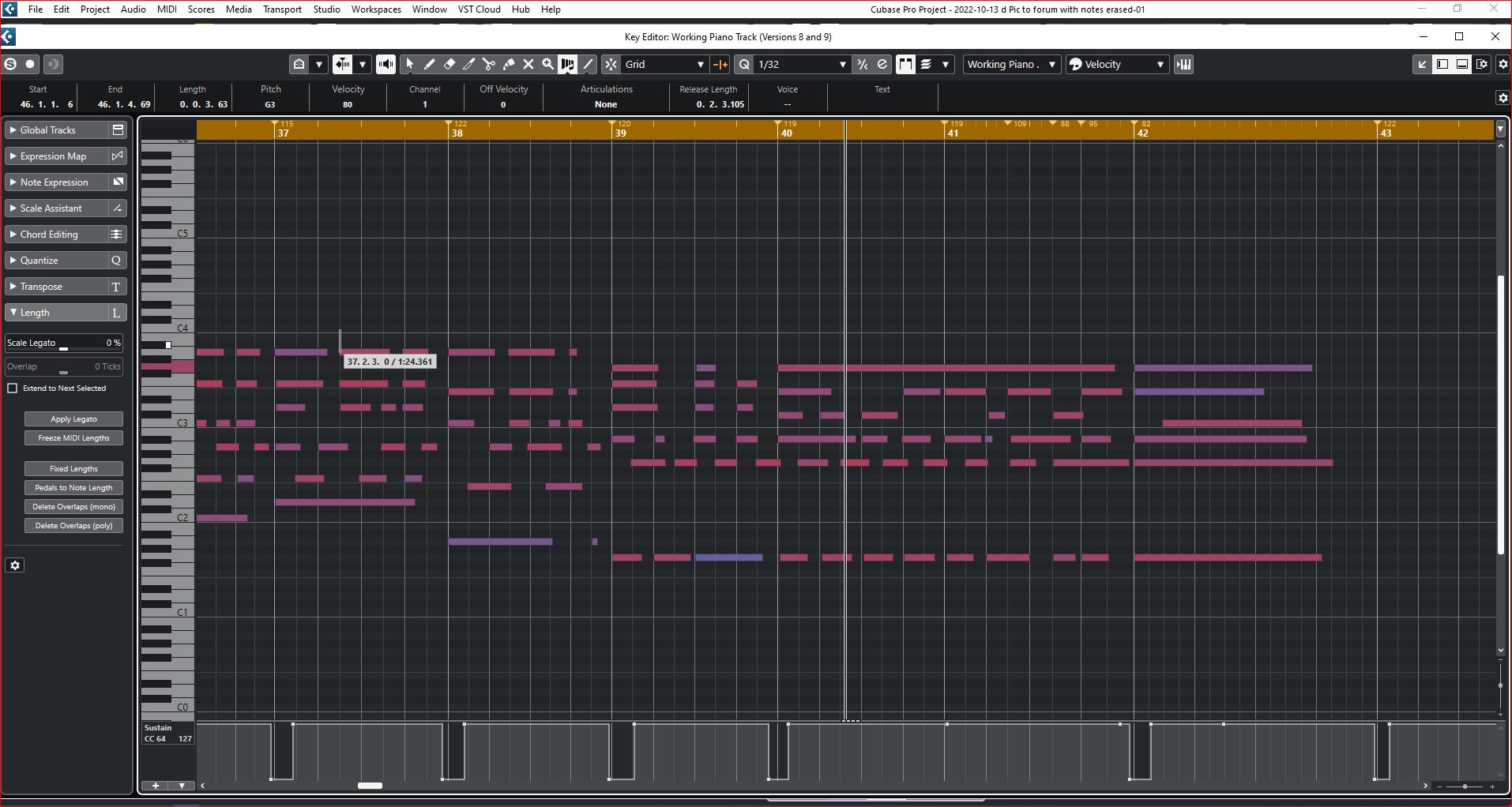The image size is (1512, 807).
Task: Click Pedals to Note Length button
Action: 73,488
